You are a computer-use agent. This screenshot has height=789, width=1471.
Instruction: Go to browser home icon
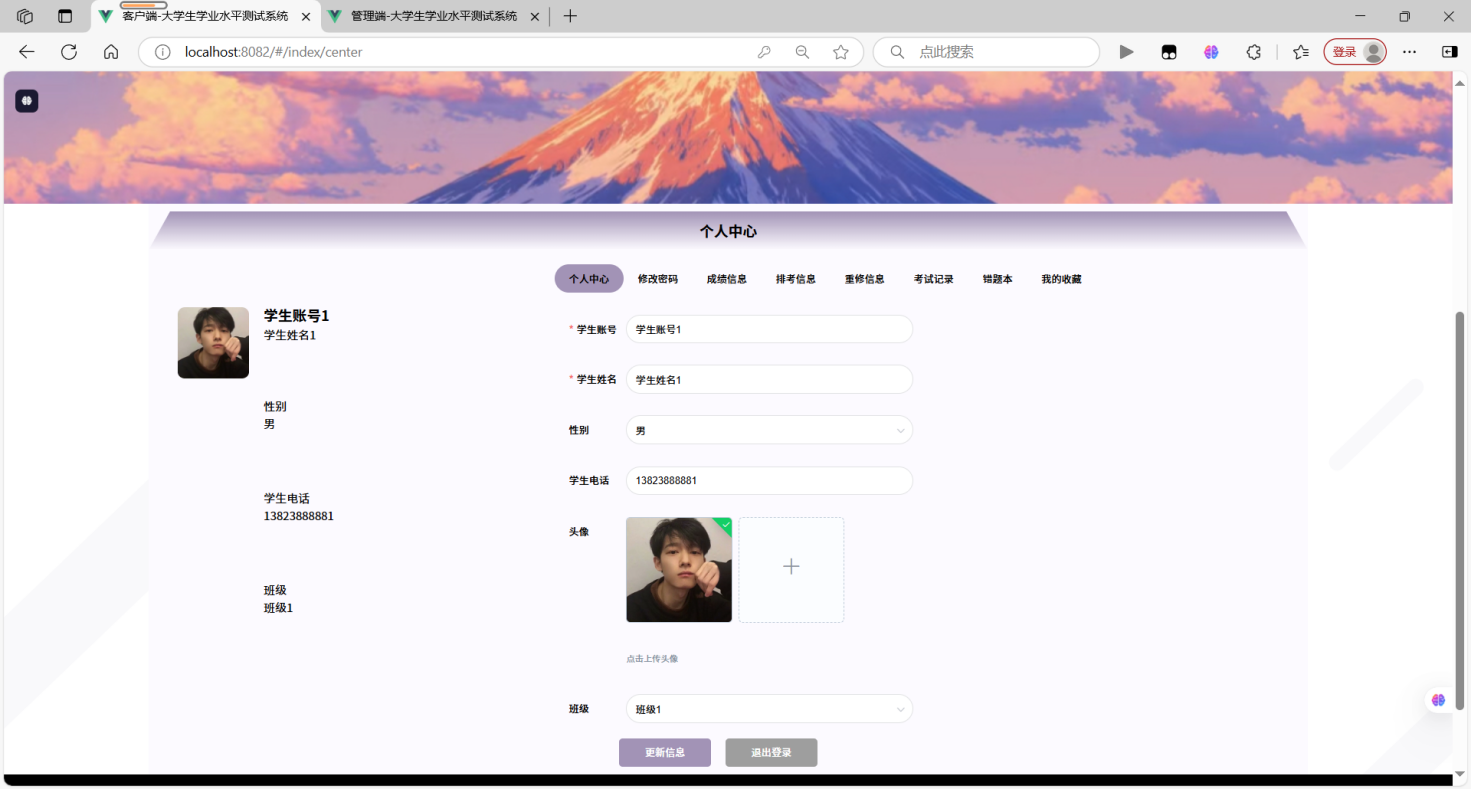[111, 52]
